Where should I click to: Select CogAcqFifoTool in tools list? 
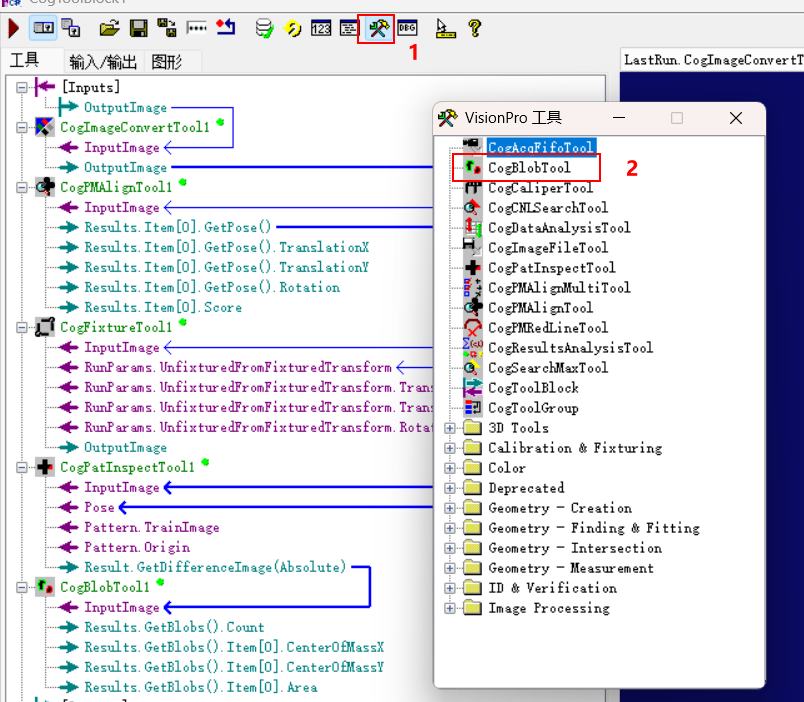pyautogui.click(x=540, y=147)
